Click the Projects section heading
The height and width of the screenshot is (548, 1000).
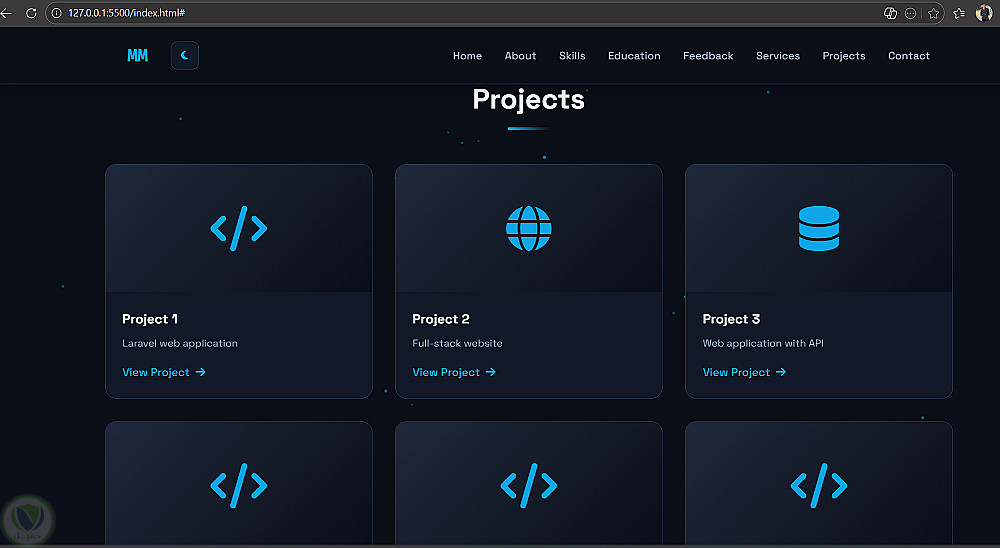pos(528,100)
